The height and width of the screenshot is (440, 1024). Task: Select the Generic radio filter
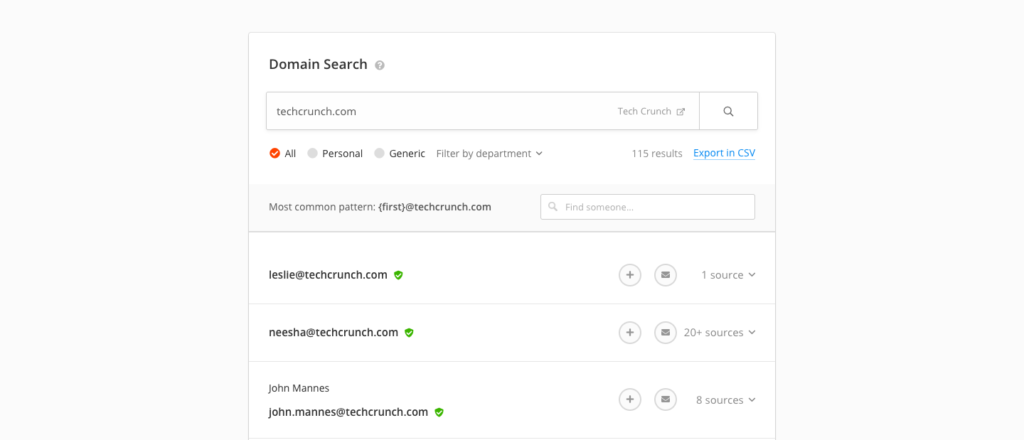point(379,153)
